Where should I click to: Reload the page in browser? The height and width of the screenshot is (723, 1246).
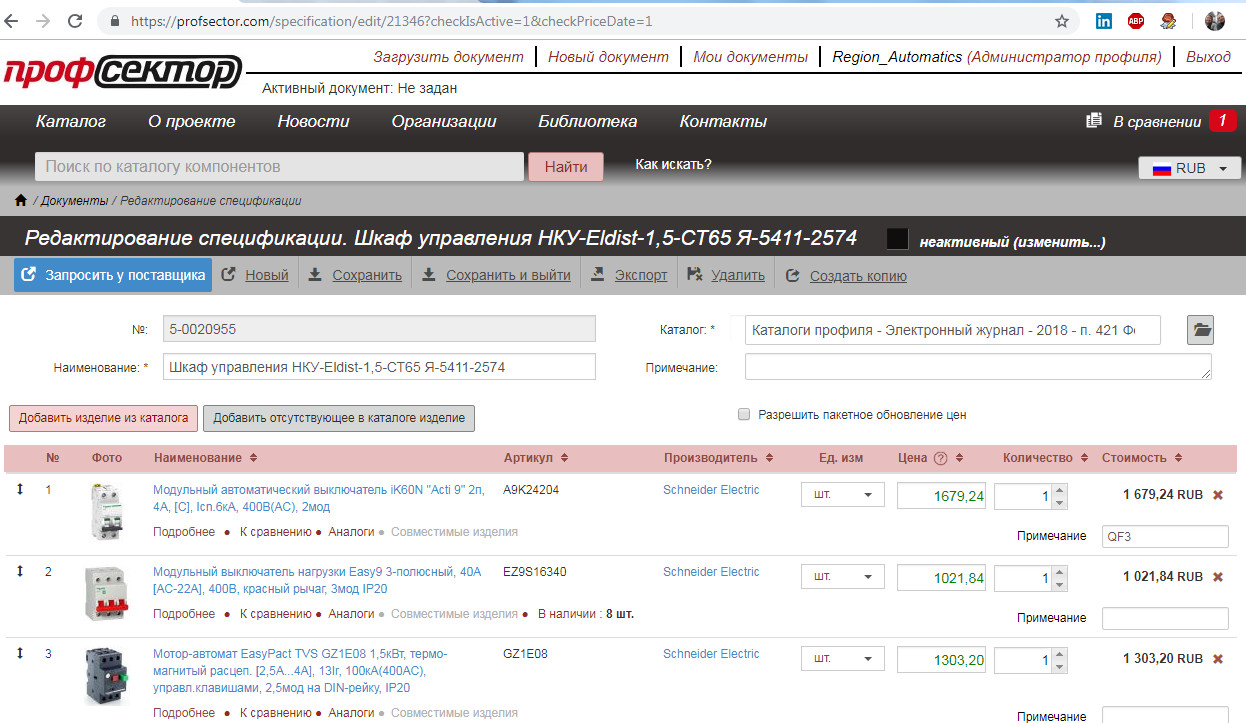pyautogui.click(x=75, y=21)
